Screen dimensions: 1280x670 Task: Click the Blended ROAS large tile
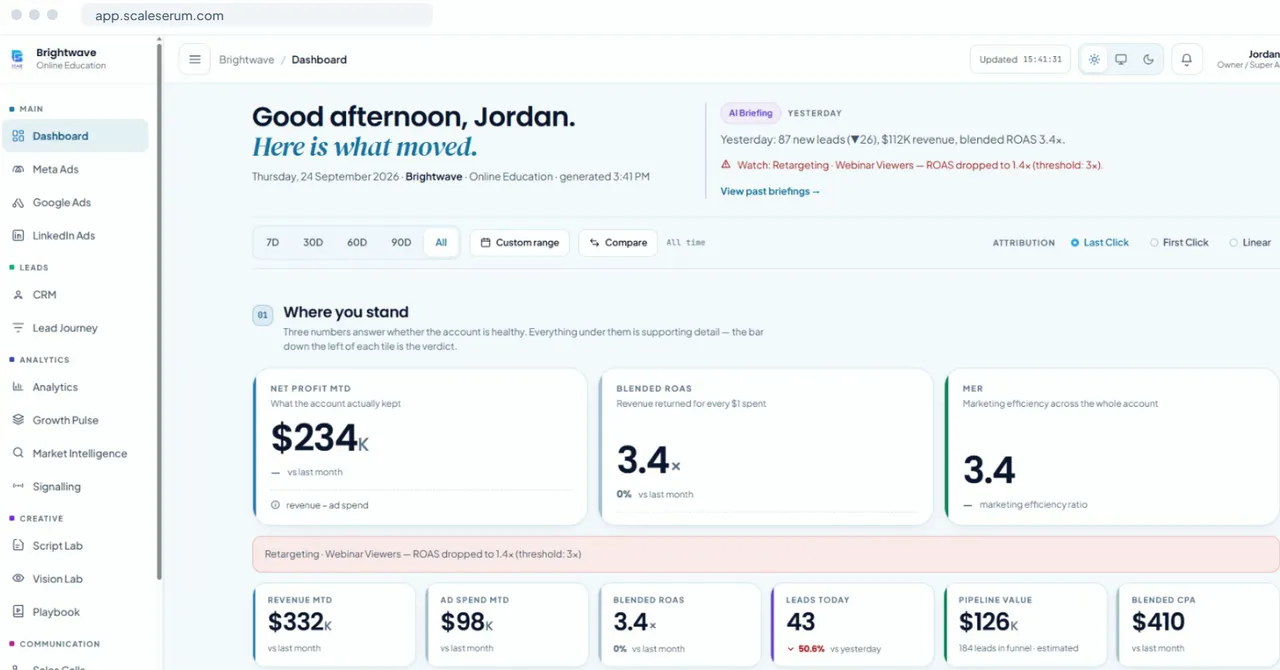tap(766, 446)
